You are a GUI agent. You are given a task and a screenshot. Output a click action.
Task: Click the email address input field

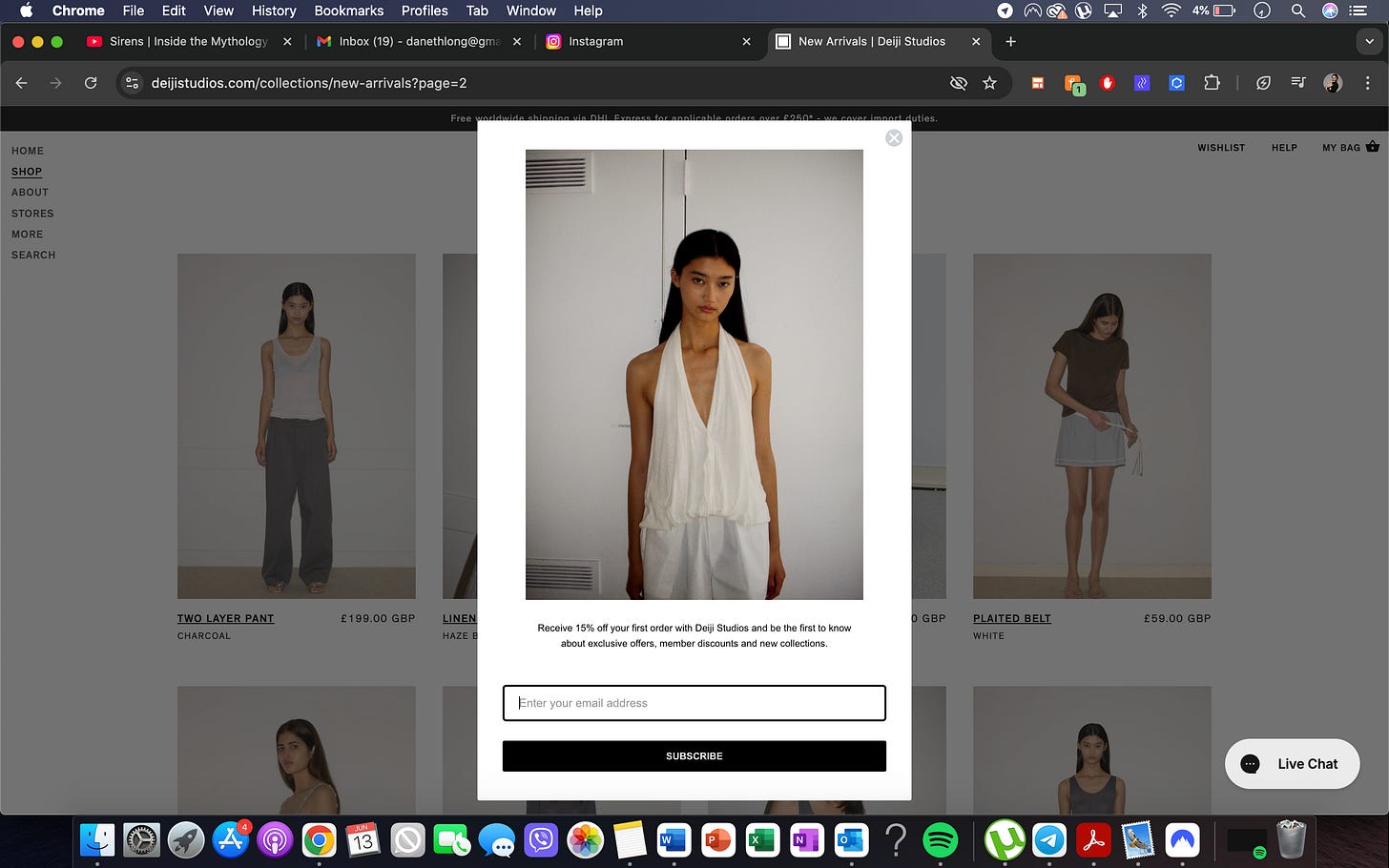[x=694, y=703]
